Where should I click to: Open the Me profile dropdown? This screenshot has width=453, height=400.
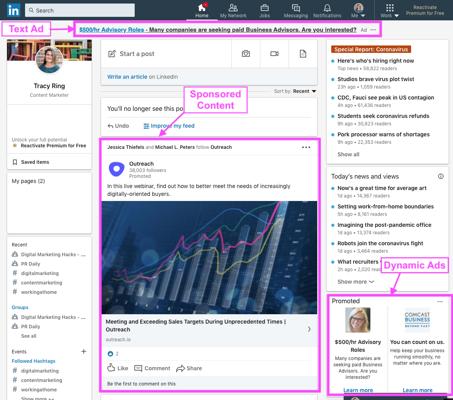click(x=358, y=10)
